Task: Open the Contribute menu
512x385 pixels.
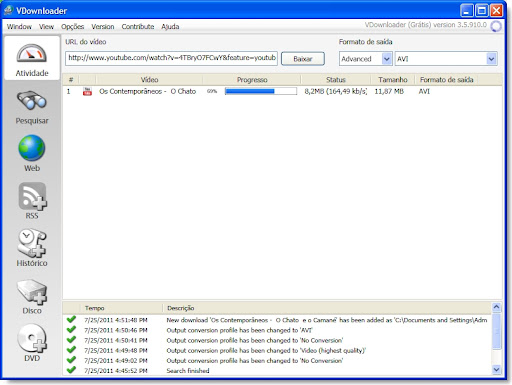Action: pos(138,27)
